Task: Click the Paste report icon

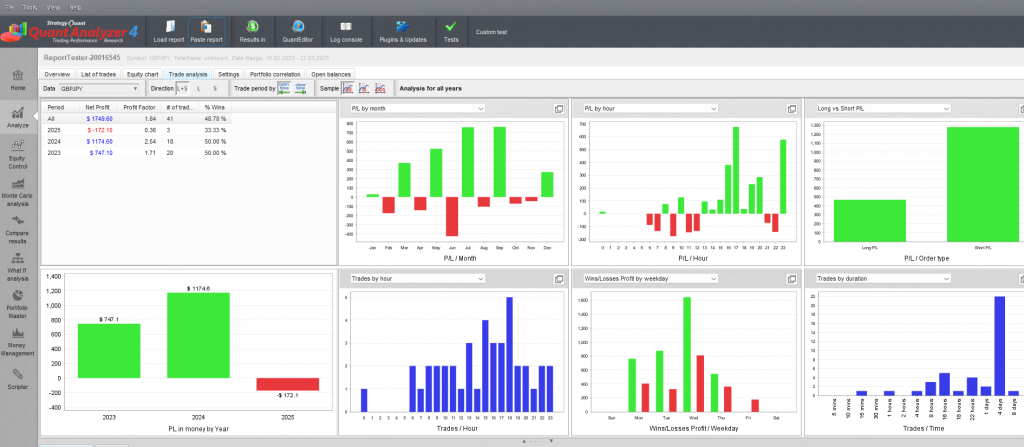Action: pyautogui.click(x=206, y=30)
